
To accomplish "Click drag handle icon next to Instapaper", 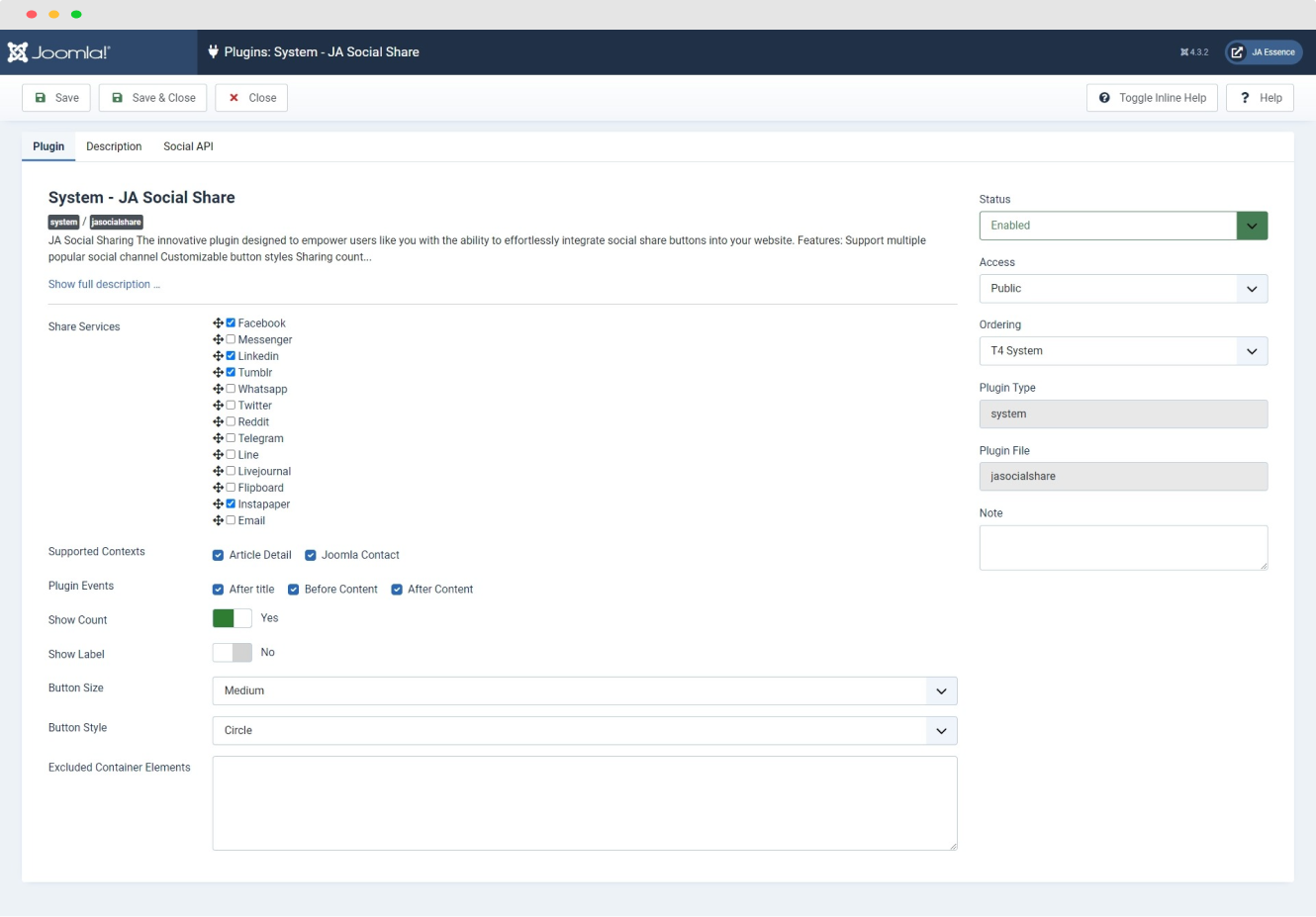I will (x=218, y=504).
